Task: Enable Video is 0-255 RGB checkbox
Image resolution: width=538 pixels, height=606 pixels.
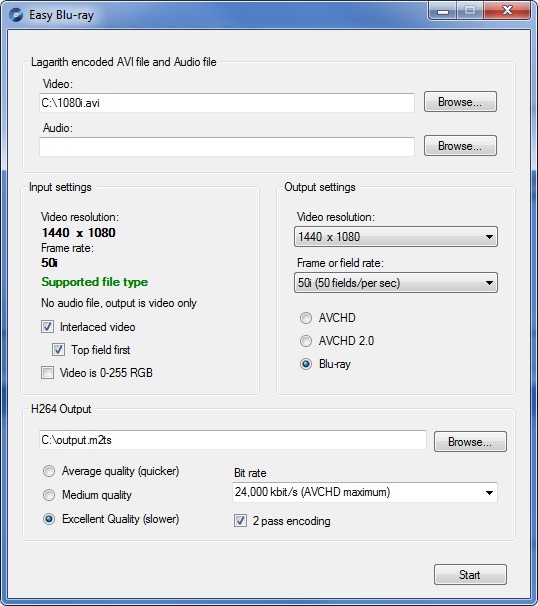Action: click(48, 373)
